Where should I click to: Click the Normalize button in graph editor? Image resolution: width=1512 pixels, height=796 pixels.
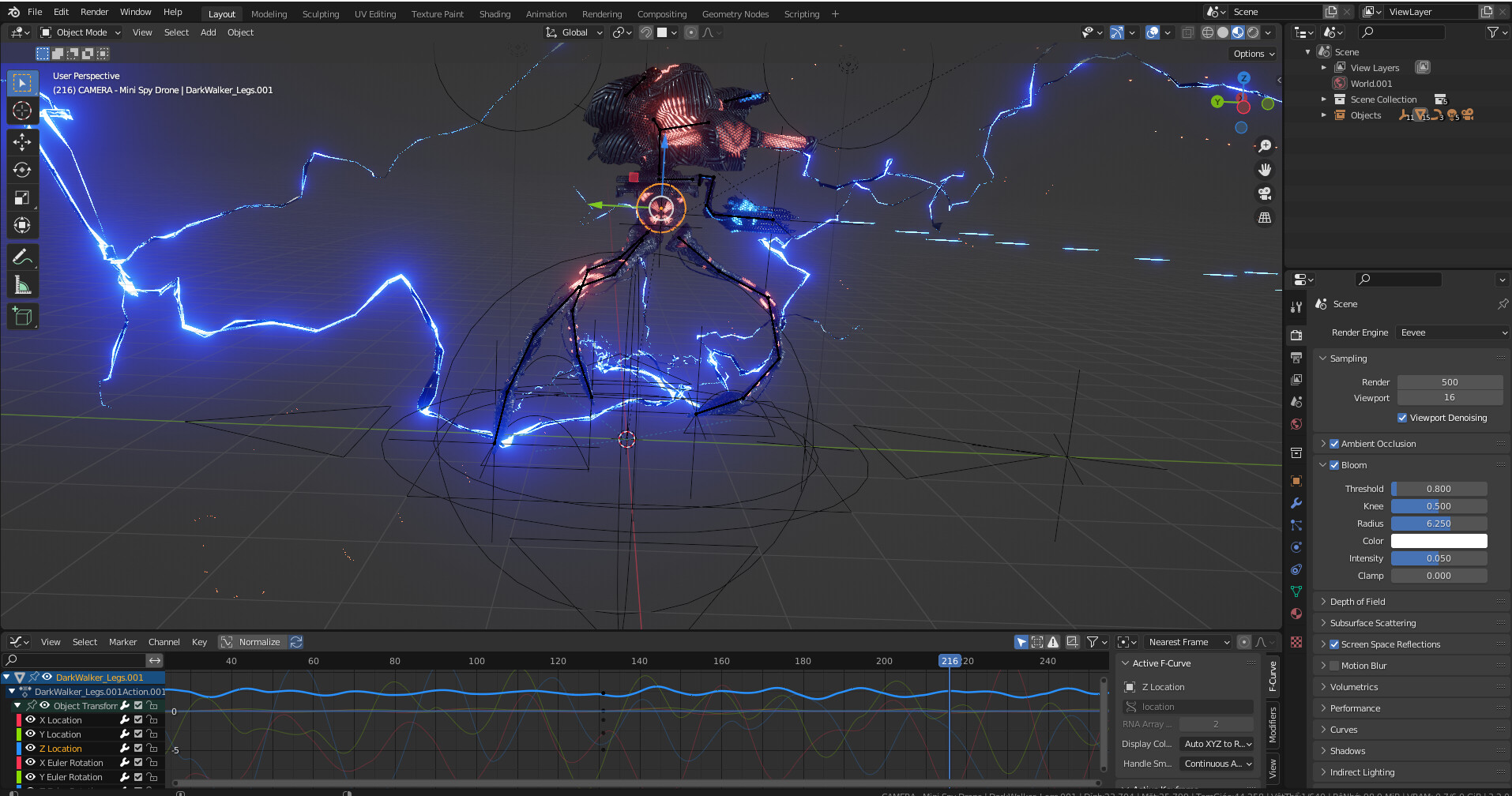tap(252, 642)
